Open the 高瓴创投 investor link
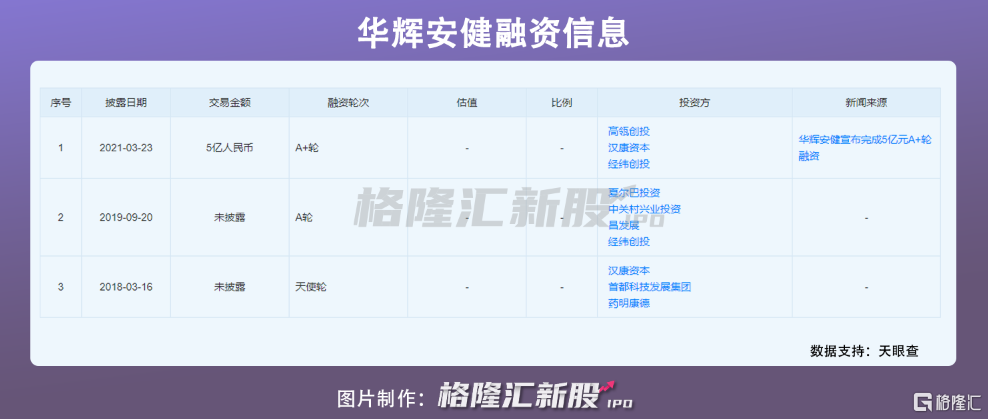 pos(628,131)
